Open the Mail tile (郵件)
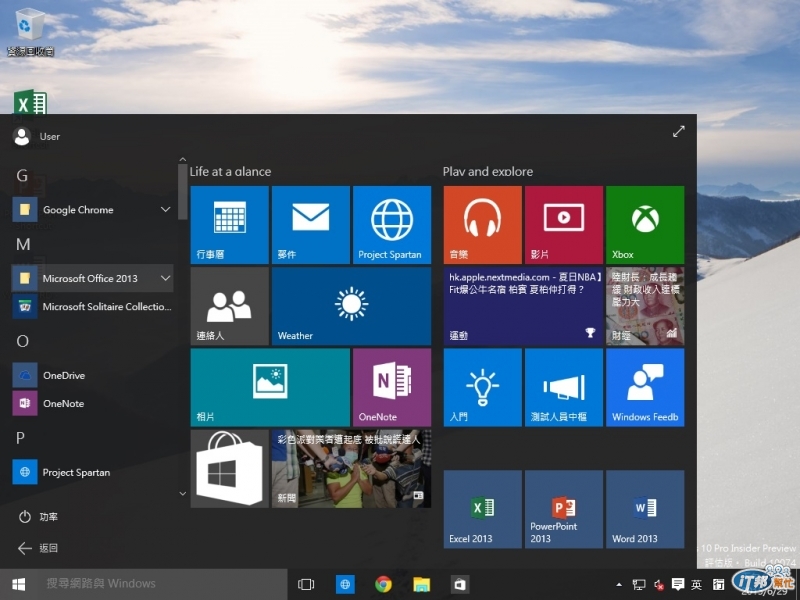The height and width of the screenshot is (600, 800). (x=311, y=225)
